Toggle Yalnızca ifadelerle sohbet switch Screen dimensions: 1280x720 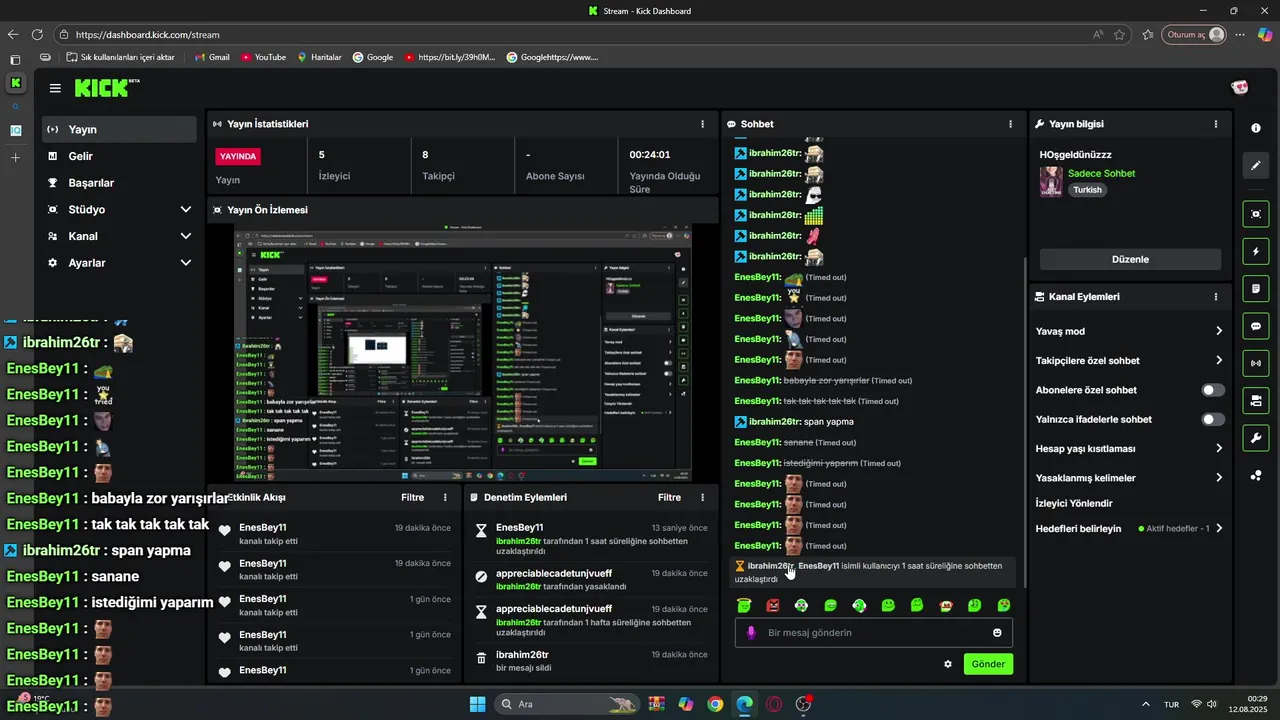1213,419
